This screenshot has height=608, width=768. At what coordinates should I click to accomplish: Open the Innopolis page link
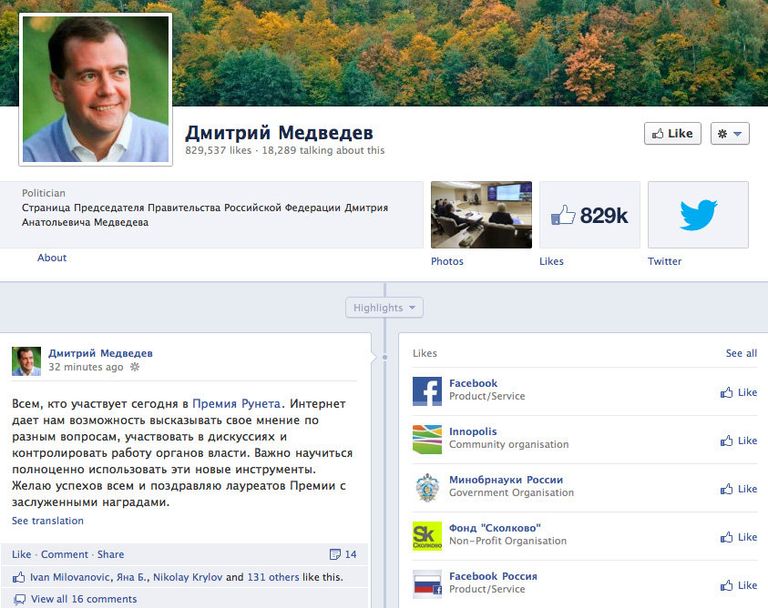click(473, 432)
